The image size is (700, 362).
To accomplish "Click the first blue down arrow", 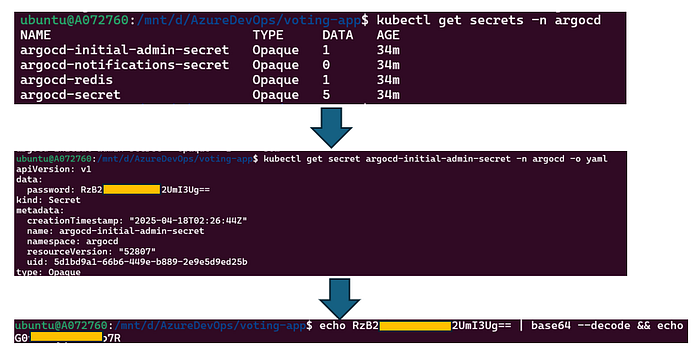I will click(x=331, y=127).
